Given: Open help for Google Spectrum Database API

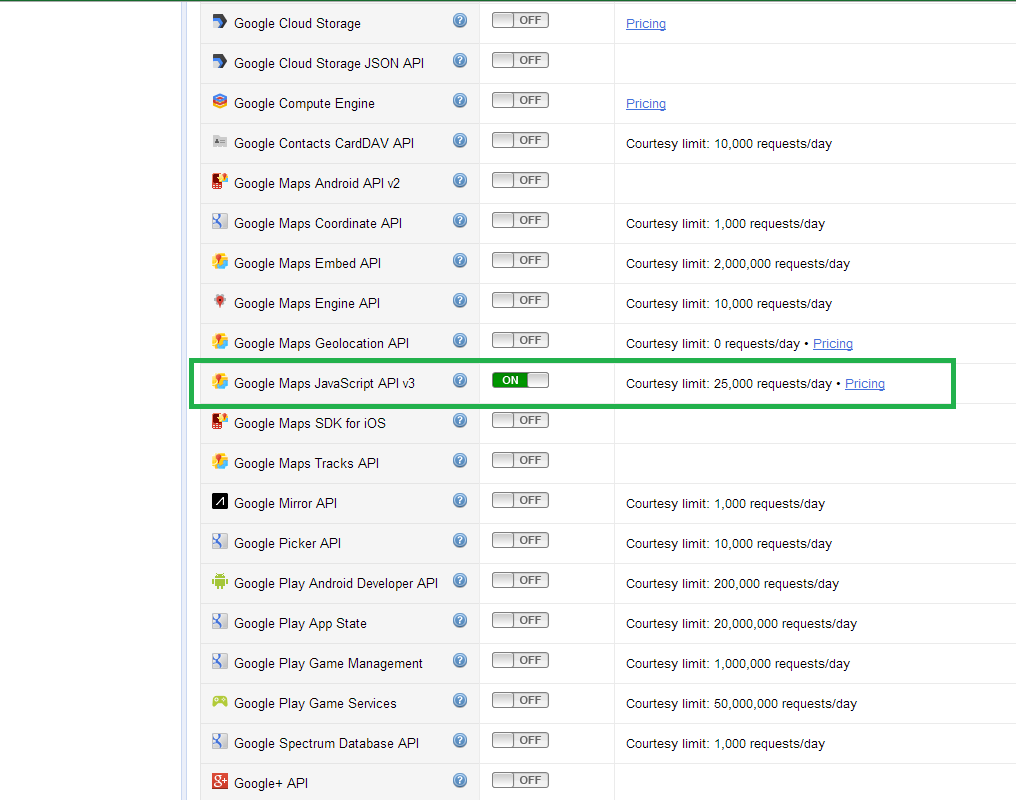Looking at the screenshot, I should [x=460, y=740].
